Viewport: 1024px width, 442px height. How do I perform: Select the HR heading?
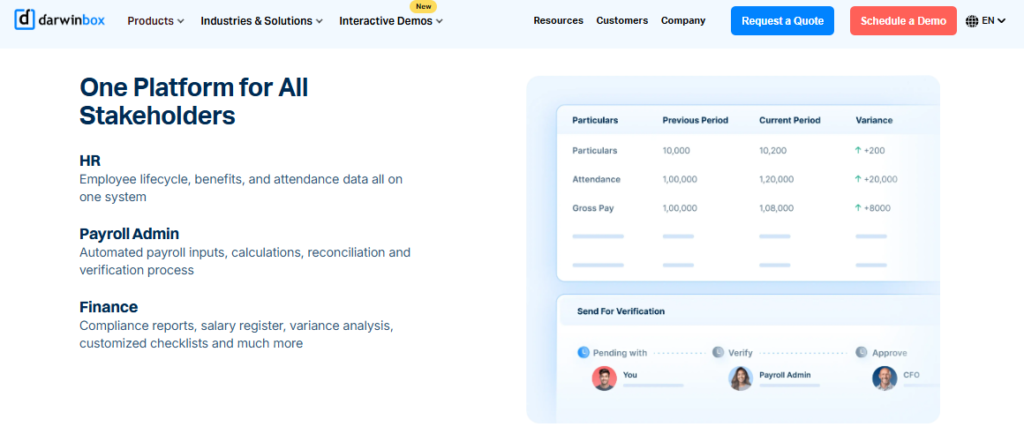click(x=90, y=161)
